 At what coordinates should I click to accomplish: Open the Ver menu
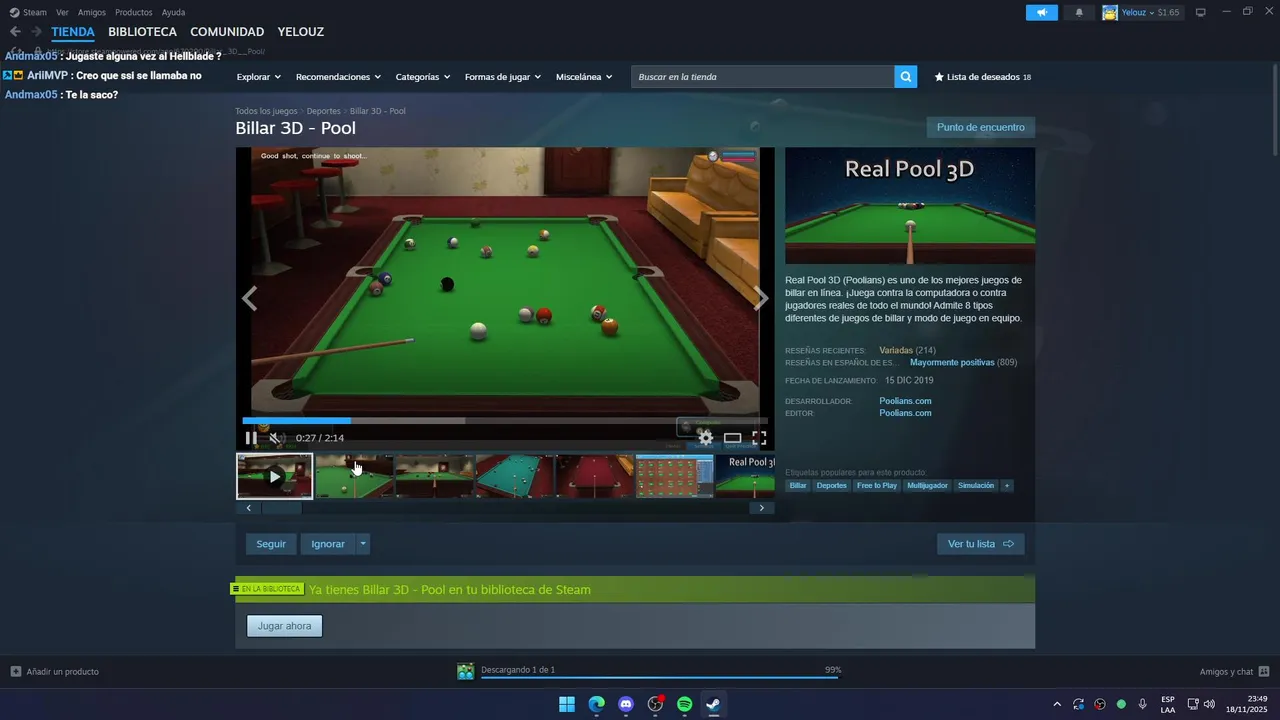(x=62, y=12)
